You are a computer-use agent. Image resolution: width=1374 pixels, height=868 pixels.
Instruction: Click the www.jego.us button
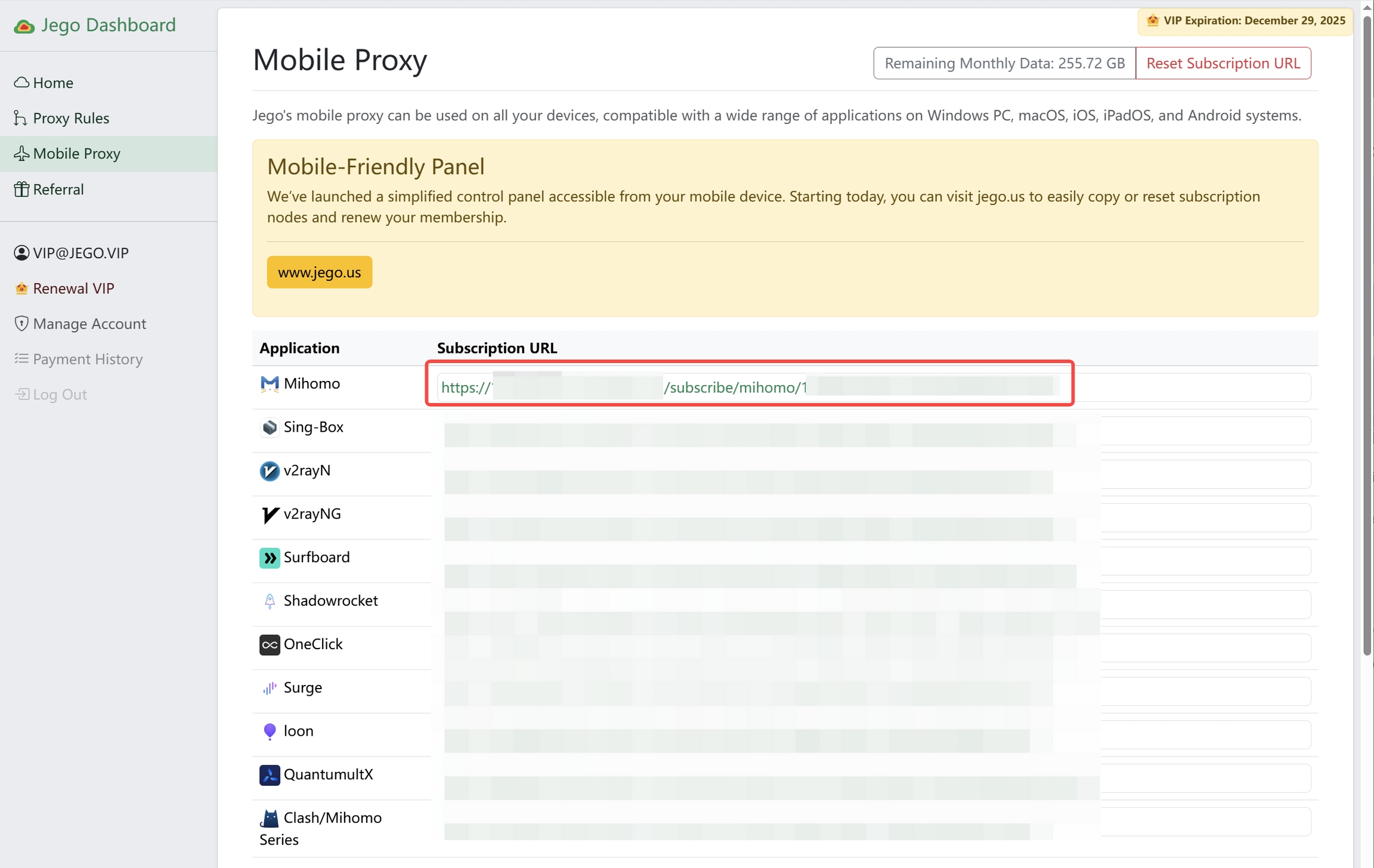click(319, 272)
